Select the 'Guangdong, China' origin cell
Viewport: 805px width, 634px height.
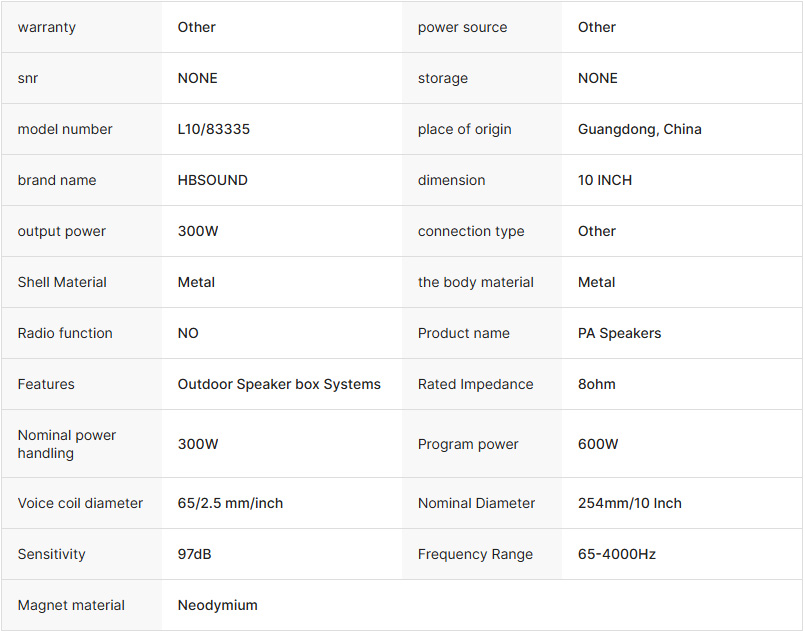tap(639, 129)
